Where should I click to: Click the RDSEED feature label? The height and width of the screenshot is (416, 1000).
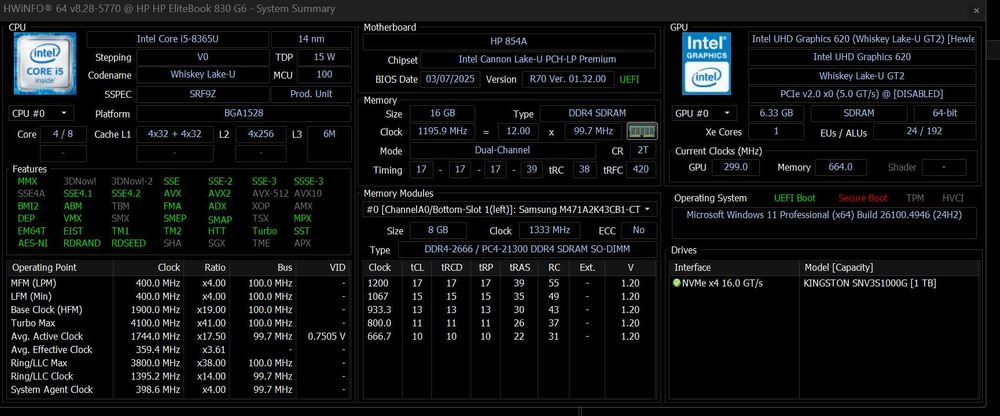[128, 243]
